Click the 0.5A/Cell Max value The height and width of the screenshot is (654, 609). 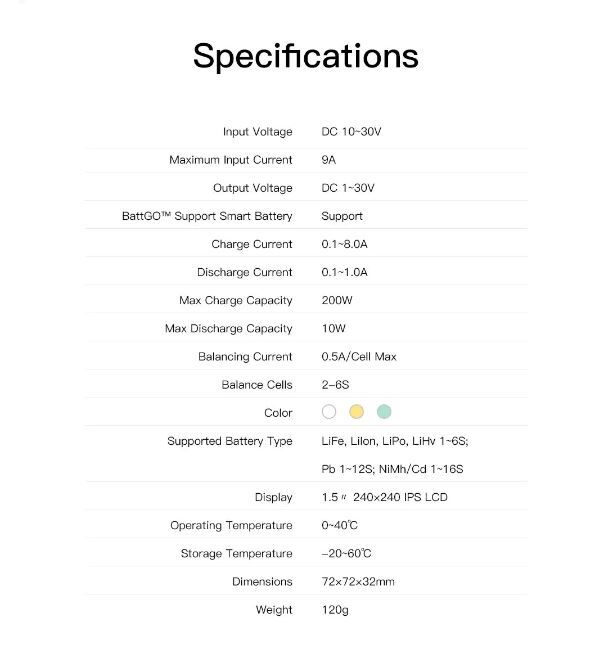tap(359, 357)
